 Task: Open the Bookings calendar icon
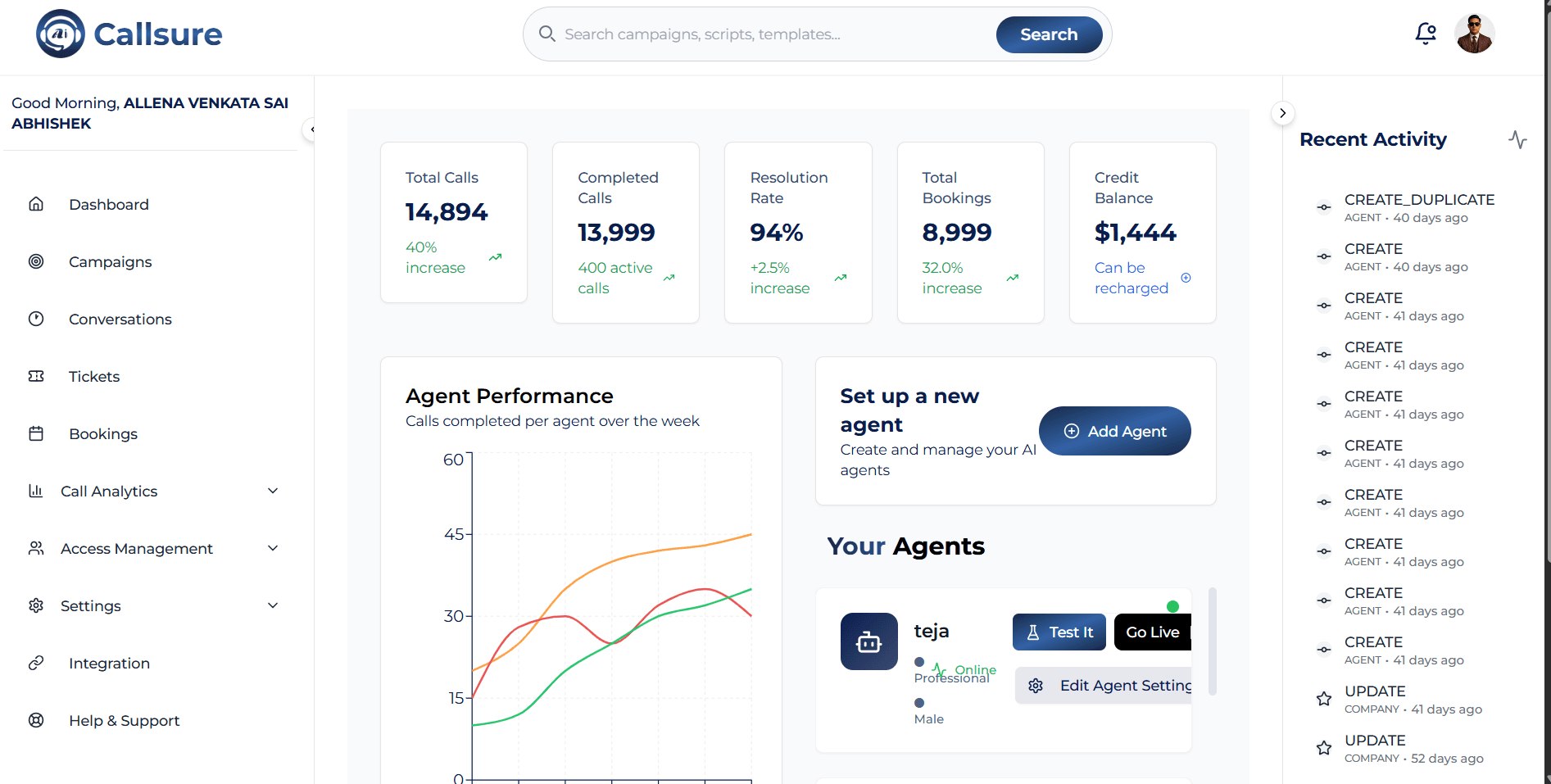[x=36, y=433]
